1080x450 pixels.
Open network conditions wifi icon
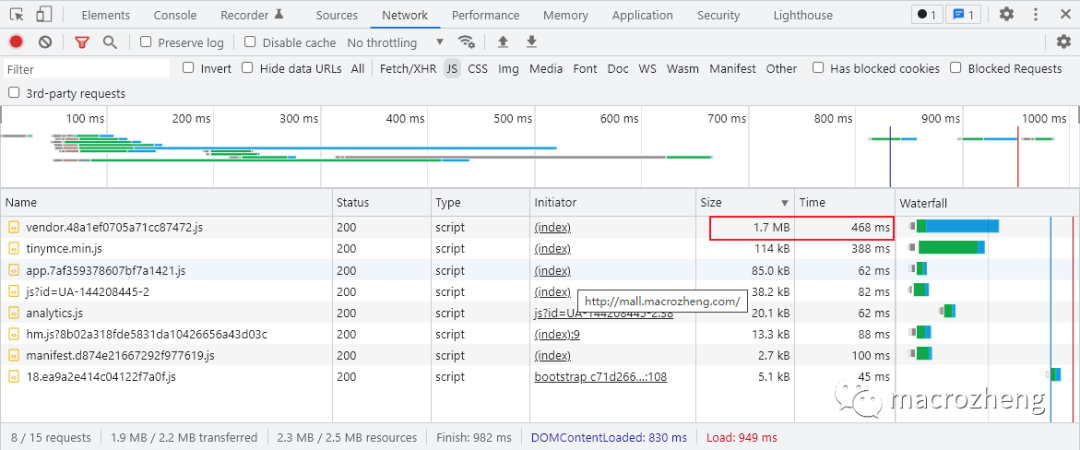[x=466, y=42]
